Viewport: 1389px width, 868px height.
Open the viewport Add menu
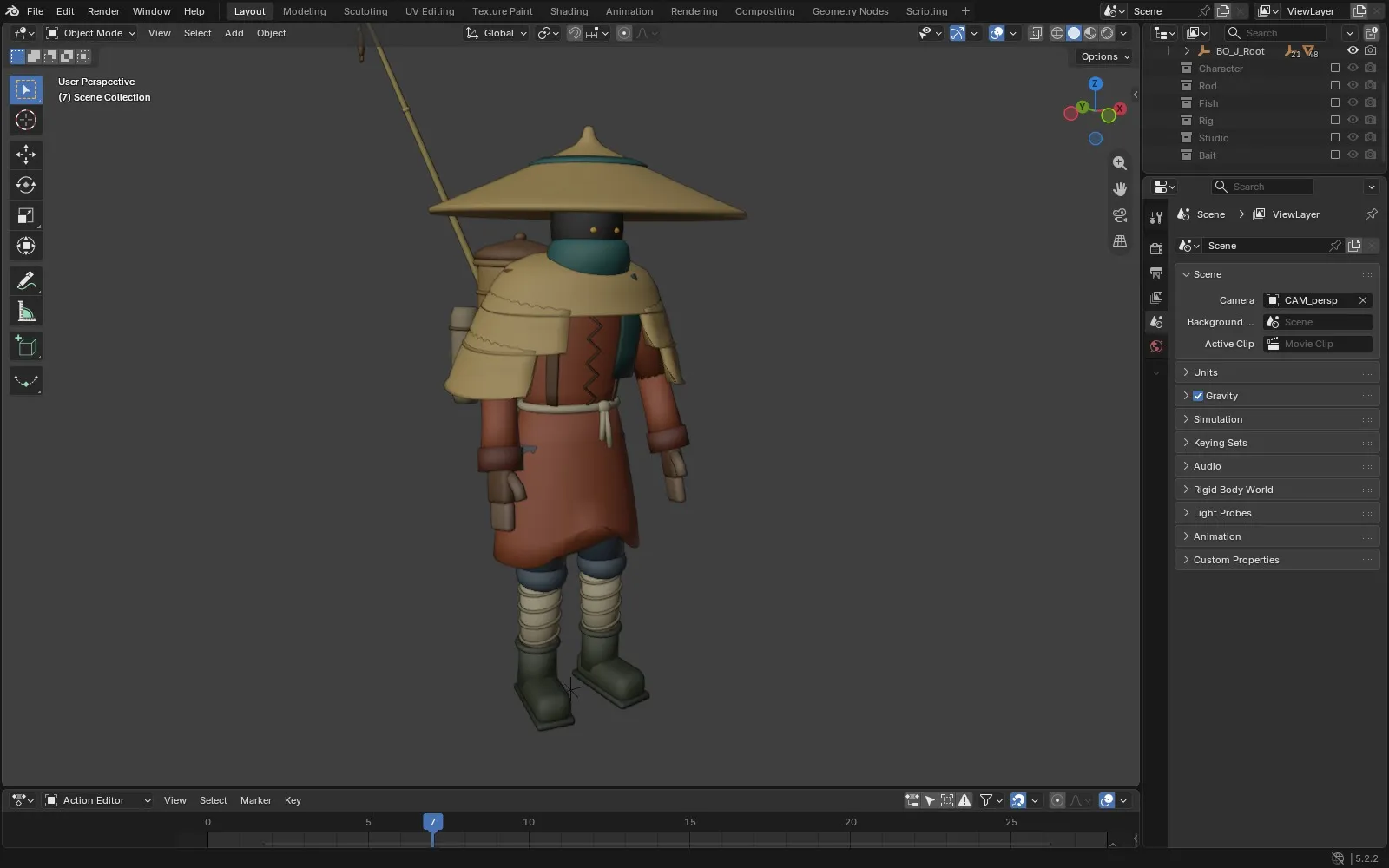coord(234,33)
